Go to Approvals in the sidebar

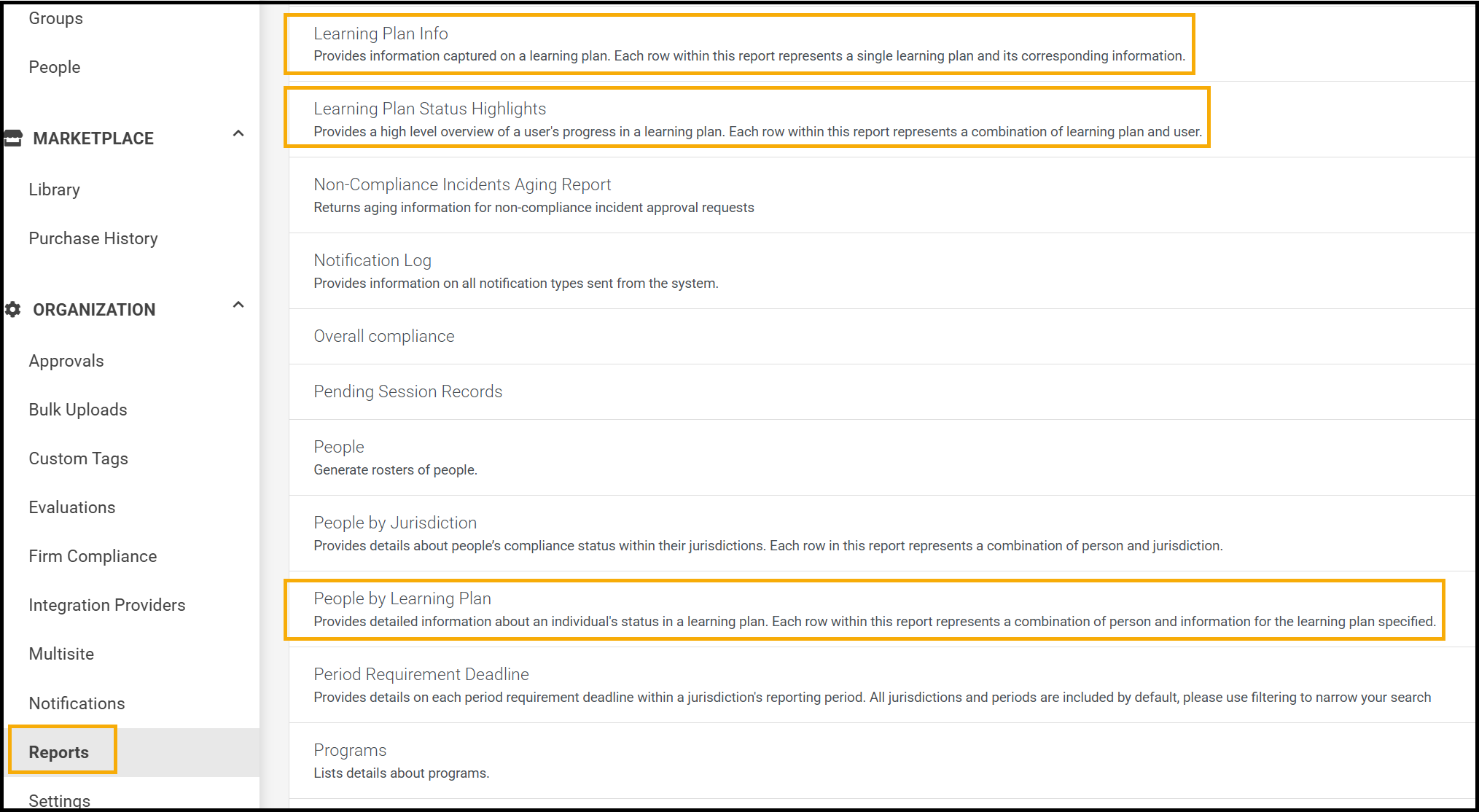click(x=66, y=361)
